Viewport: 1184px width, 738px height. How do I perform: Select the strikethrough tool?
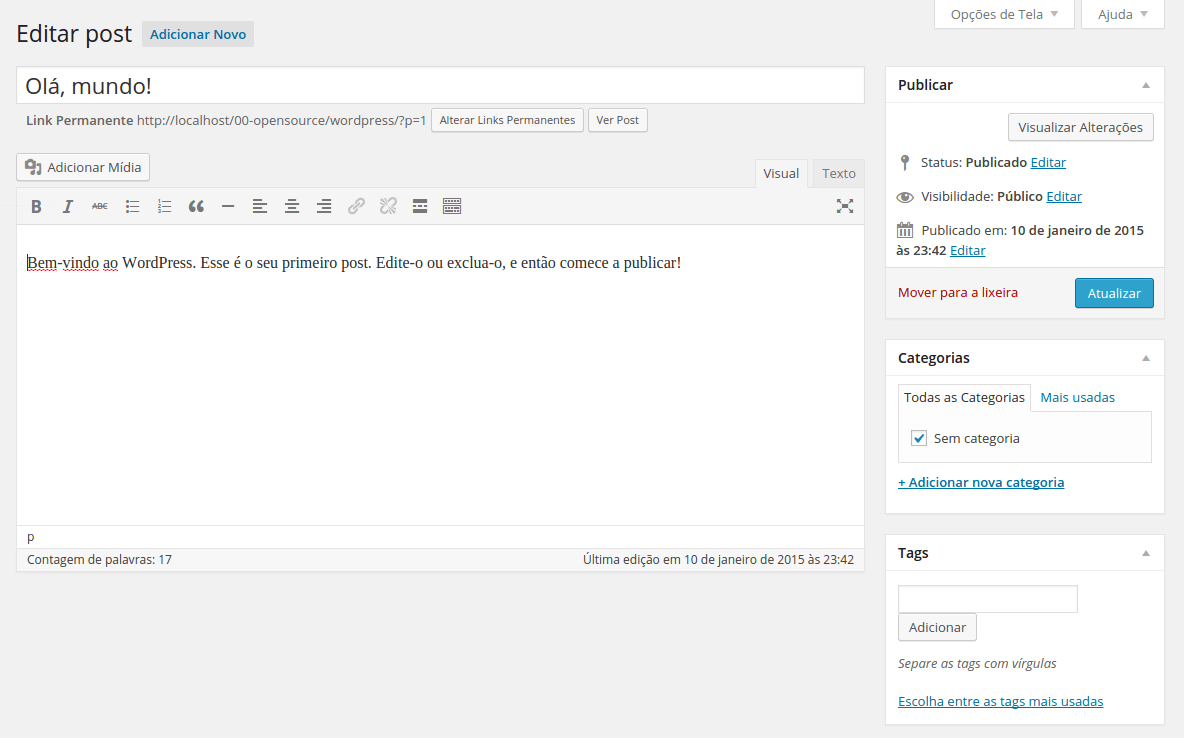pos(100,206)
